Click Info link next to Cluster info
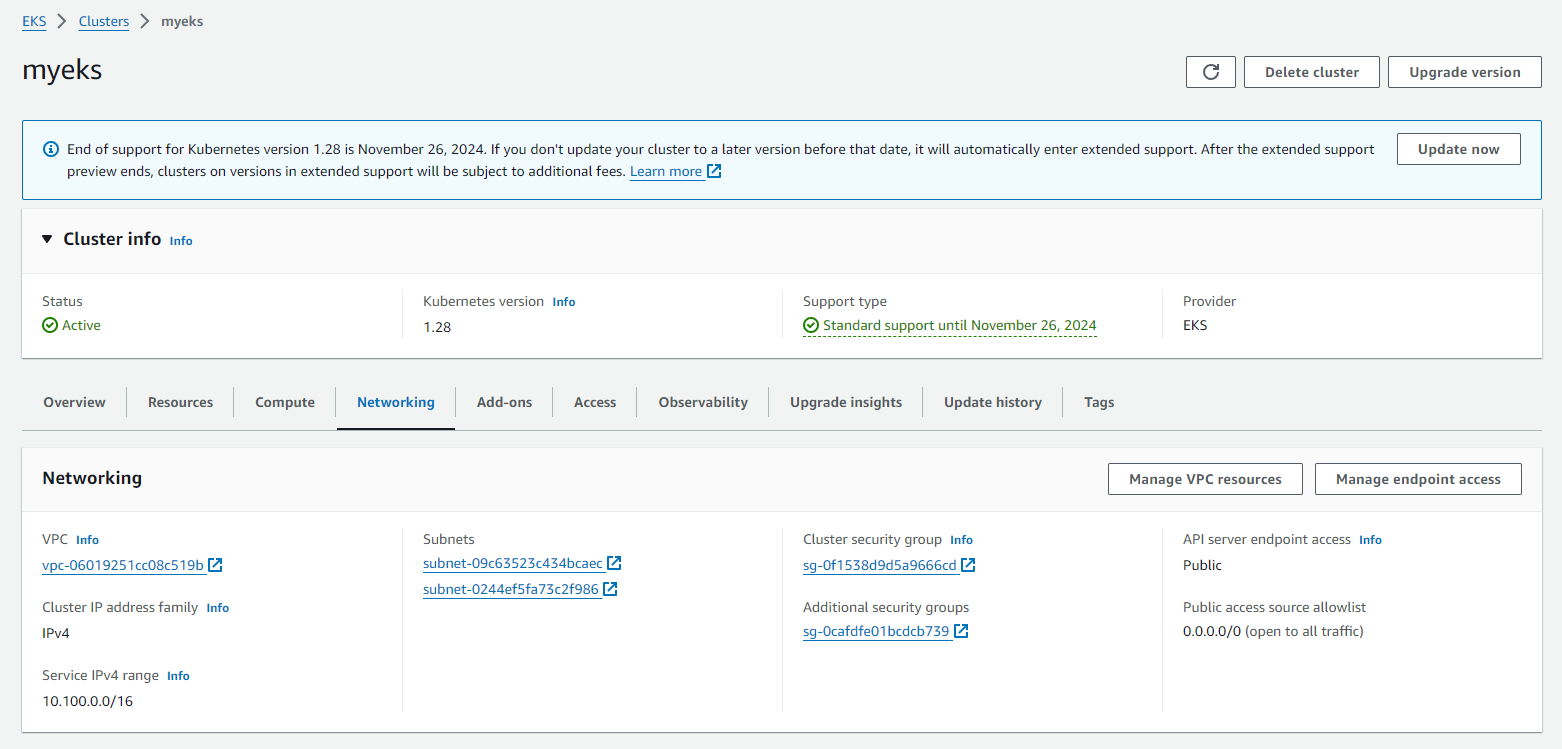This screenshot has height=749, width=1562. (181, 241)
